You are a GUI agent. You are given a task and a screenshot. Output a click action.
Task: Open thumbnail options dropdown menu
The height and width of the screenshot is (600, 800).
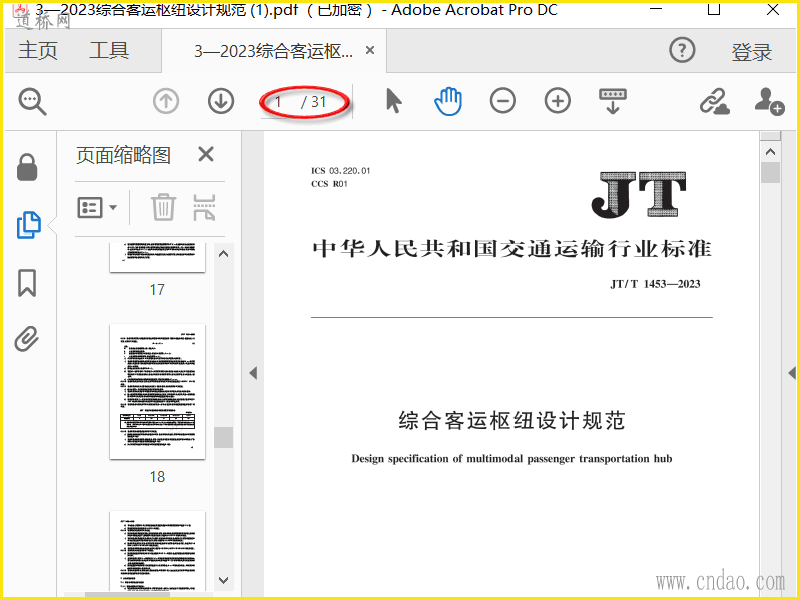tap(97, 208)
